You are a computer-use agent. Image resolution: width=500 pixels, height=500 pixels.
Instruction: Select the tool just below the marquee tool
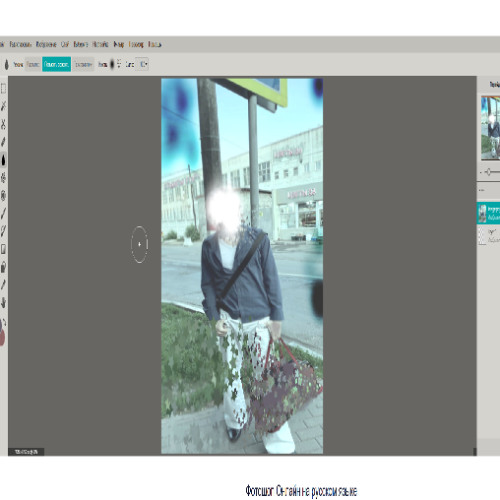(x=3, y=106)
